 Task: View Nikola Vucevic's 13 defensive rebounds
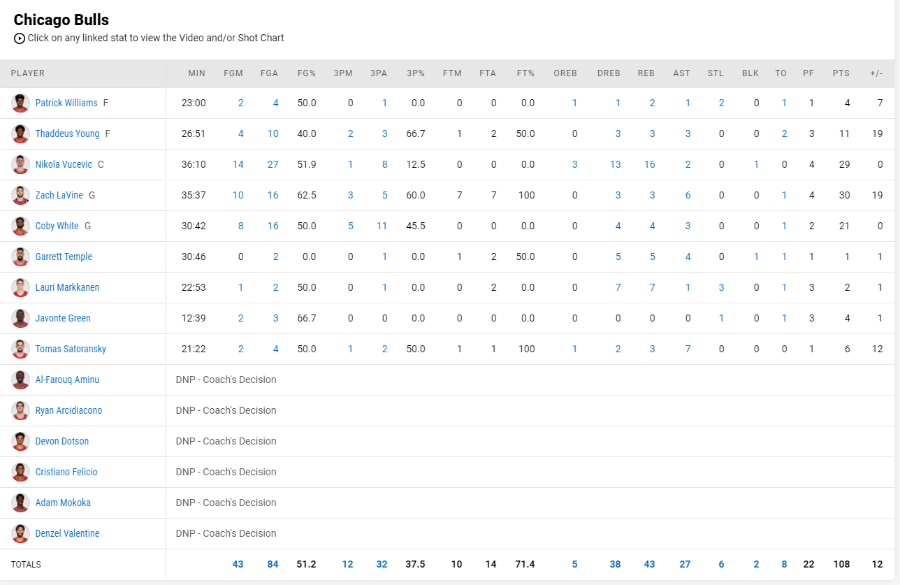point(615,164)
